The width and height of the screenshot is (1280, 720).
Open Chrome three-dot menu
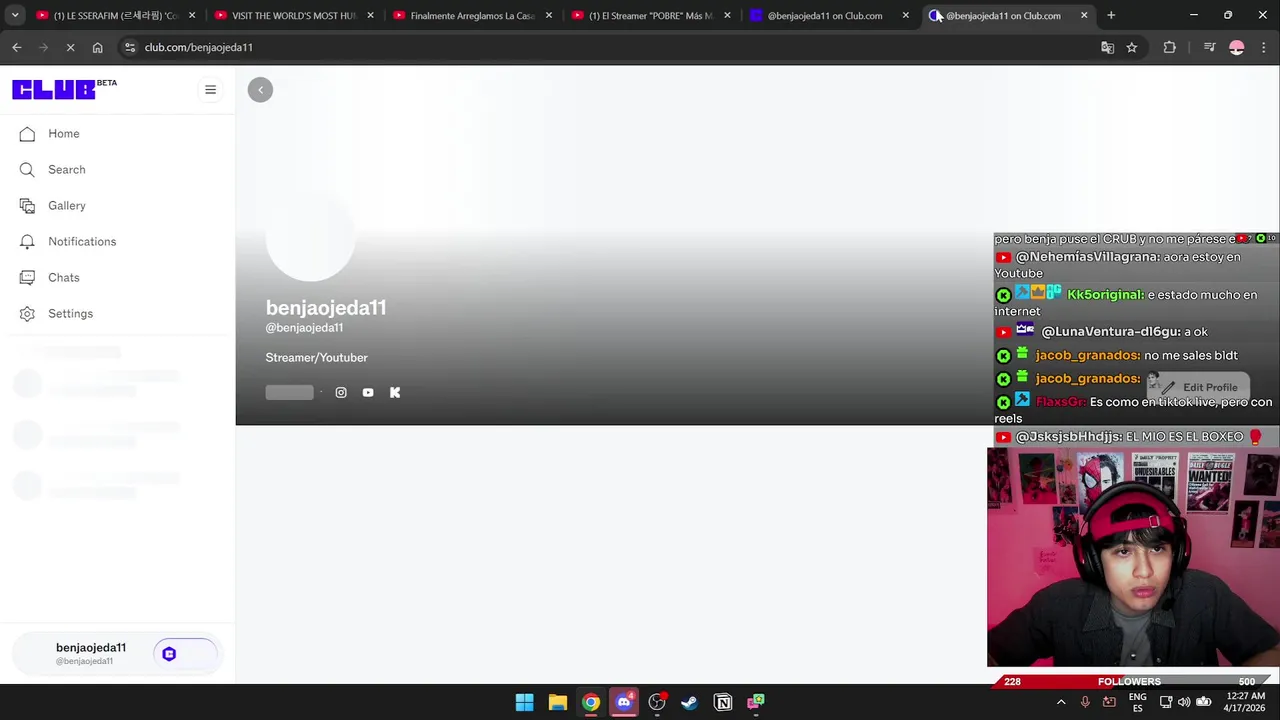[1264, 47]
